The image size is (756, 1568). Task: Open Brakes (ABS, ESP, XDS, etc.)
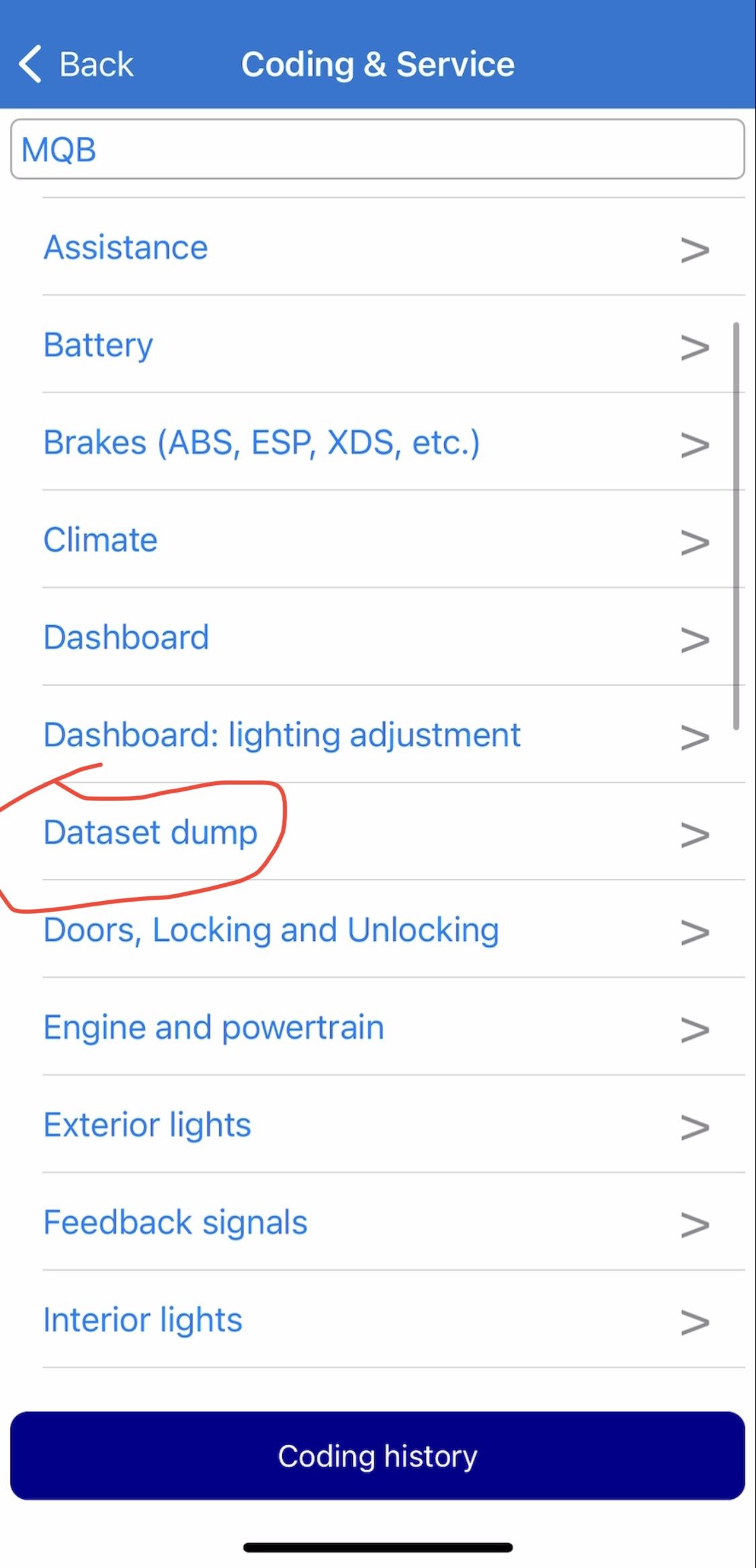click(x=261, y=442)
